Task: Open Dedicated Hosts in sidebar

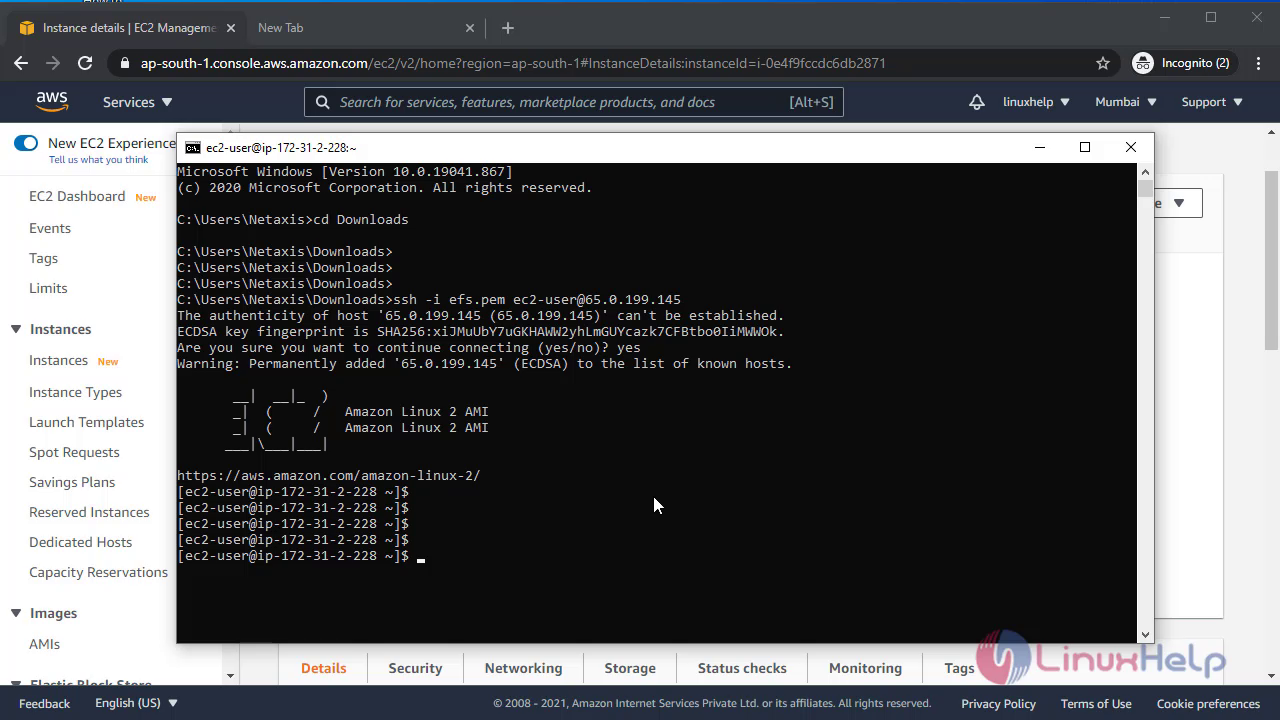Action: [80, 542]
